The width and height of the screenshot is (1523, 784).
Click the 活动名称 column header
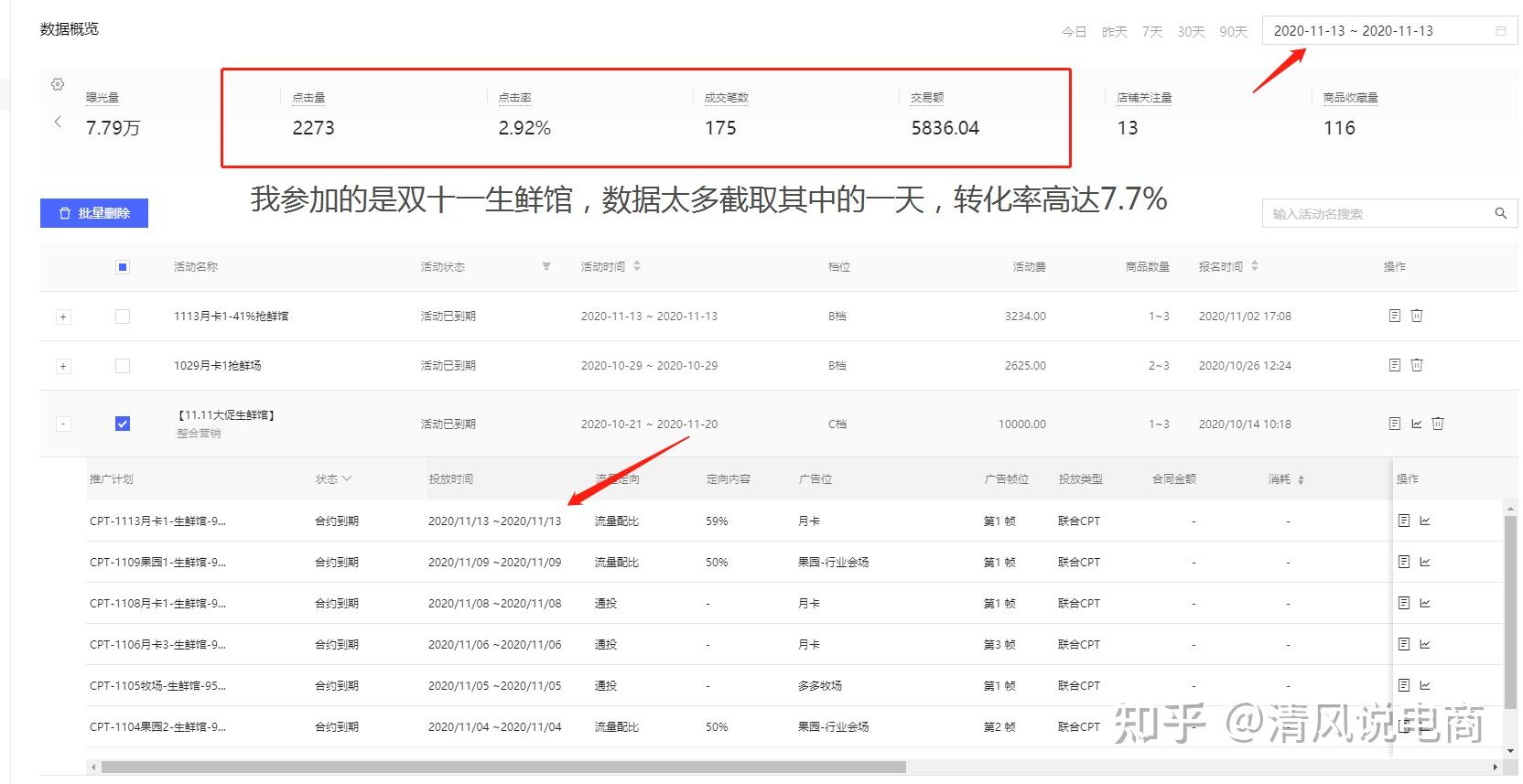(196, 267)
